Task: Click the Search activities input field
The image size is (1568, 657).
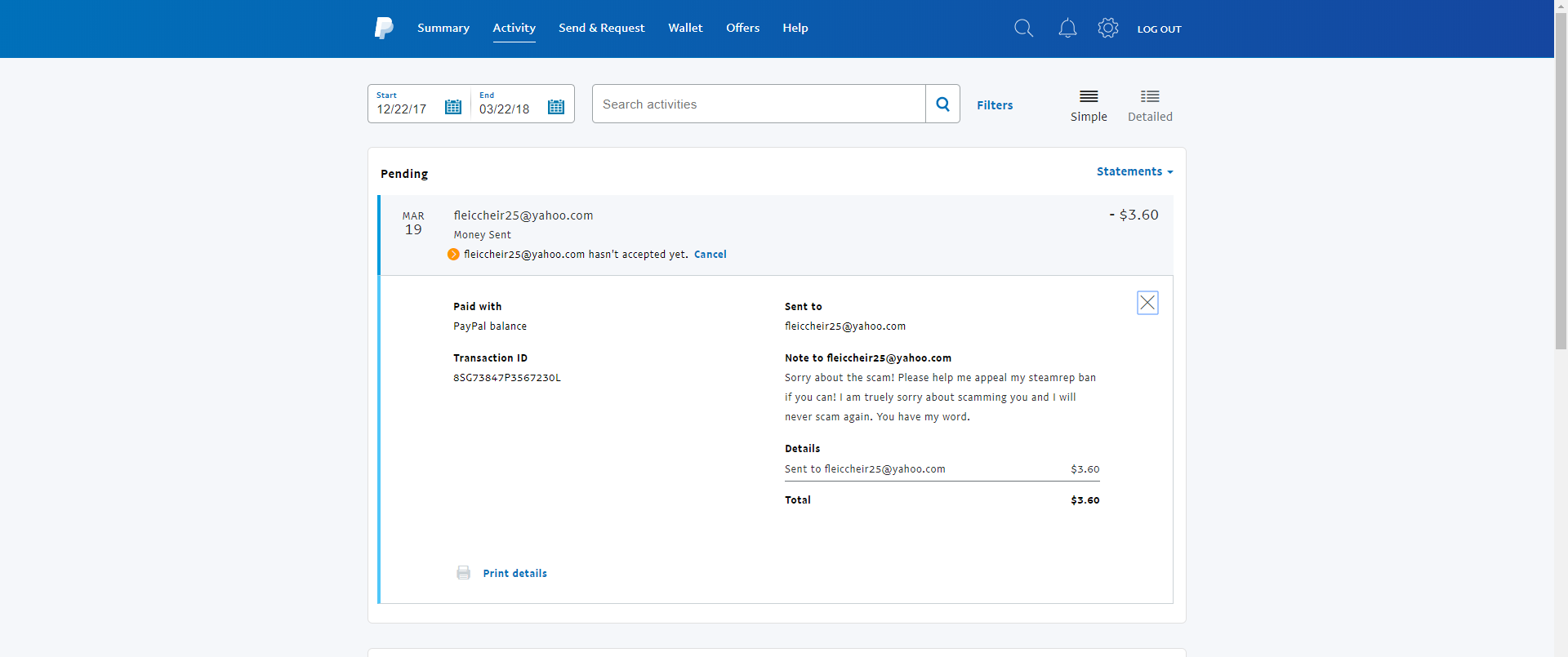Action: click(759, 104)
